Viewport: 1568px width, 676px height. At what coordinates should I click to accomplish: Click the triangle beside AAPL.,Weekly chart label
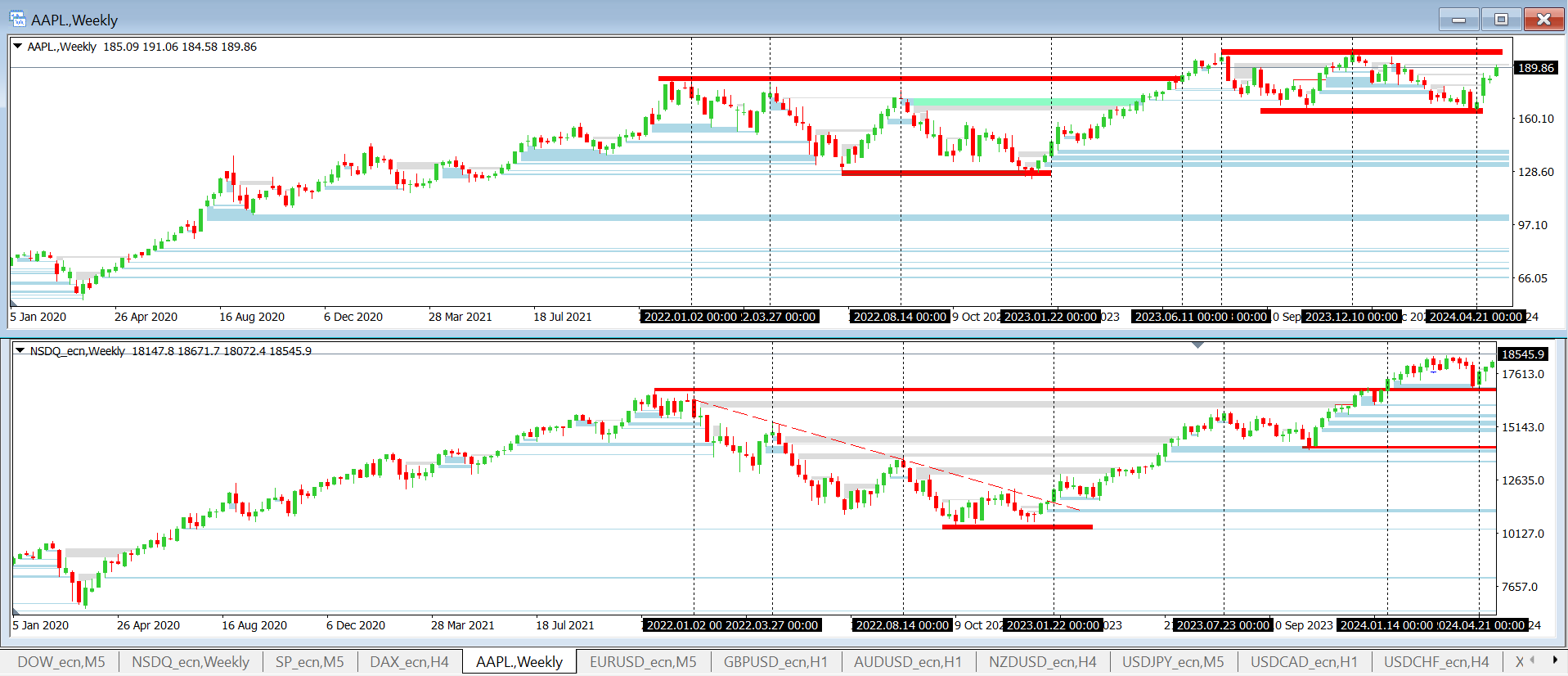point(17,47)
